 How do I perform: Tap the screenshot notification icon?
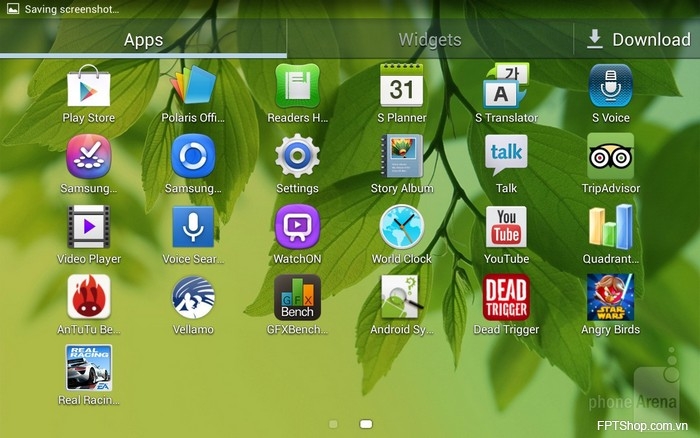click(x=12, y=8)
